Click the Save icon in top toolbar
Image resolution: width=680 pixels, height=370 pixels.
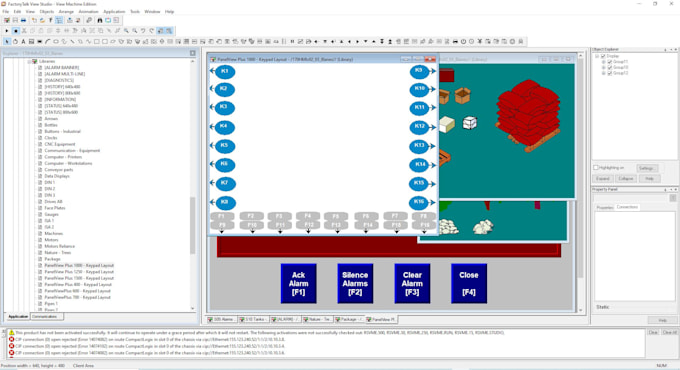point(15,20)
